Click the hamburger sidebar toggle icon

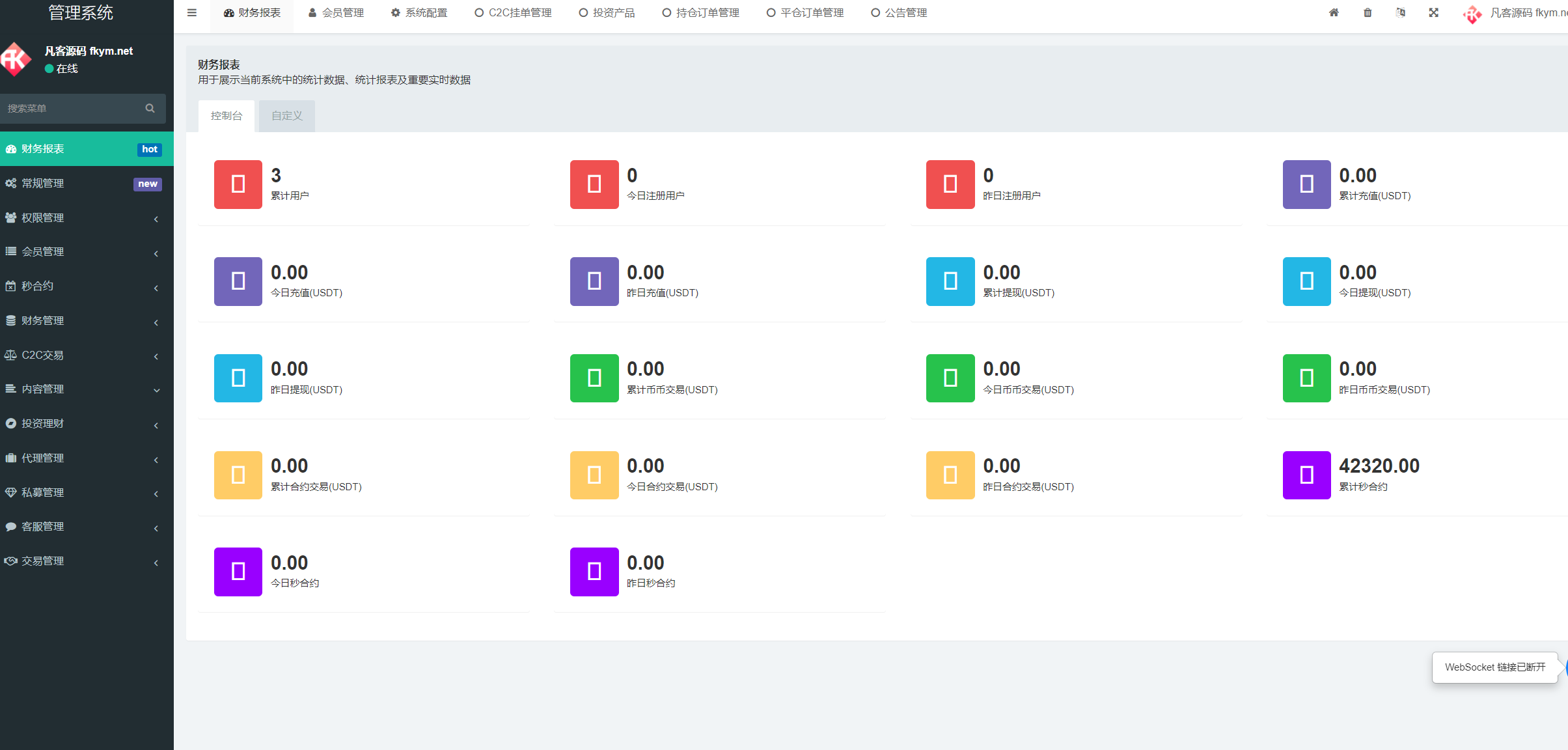point(191,12)
